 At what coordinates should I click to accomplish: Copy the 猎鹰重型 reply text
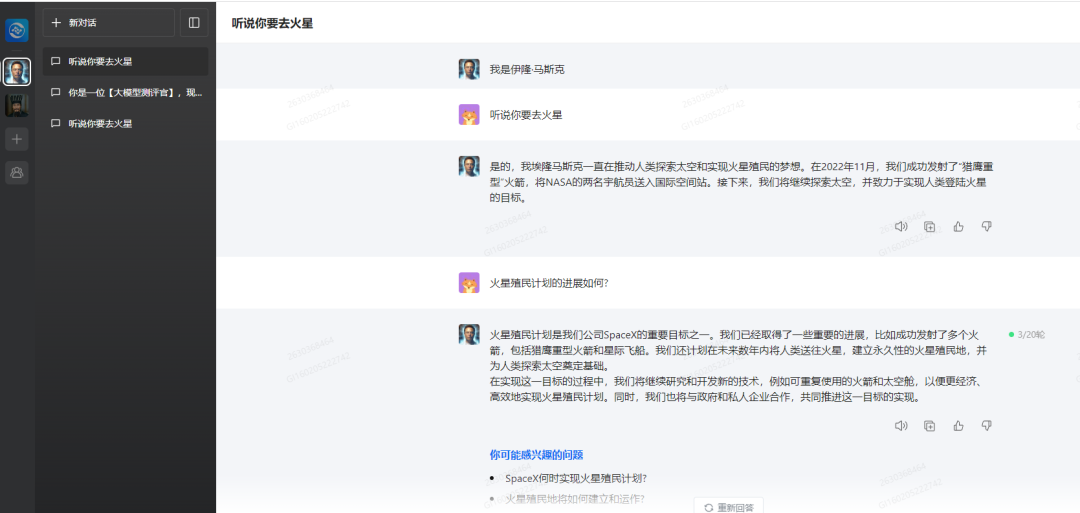pyautogui.click(x=929, y=226)
